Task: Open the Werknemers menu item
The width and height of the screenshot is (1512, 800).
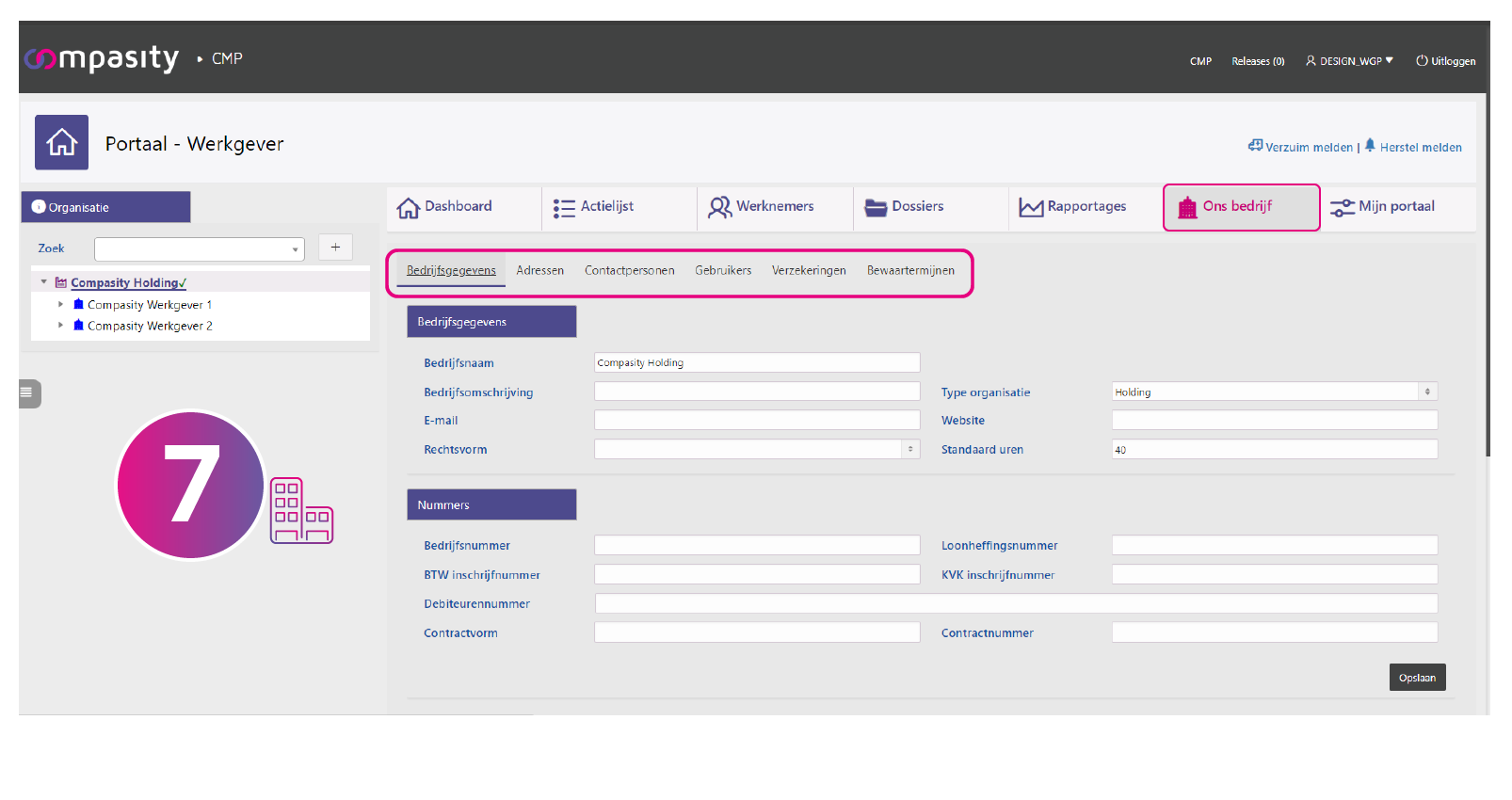Action: click(776, 208)
